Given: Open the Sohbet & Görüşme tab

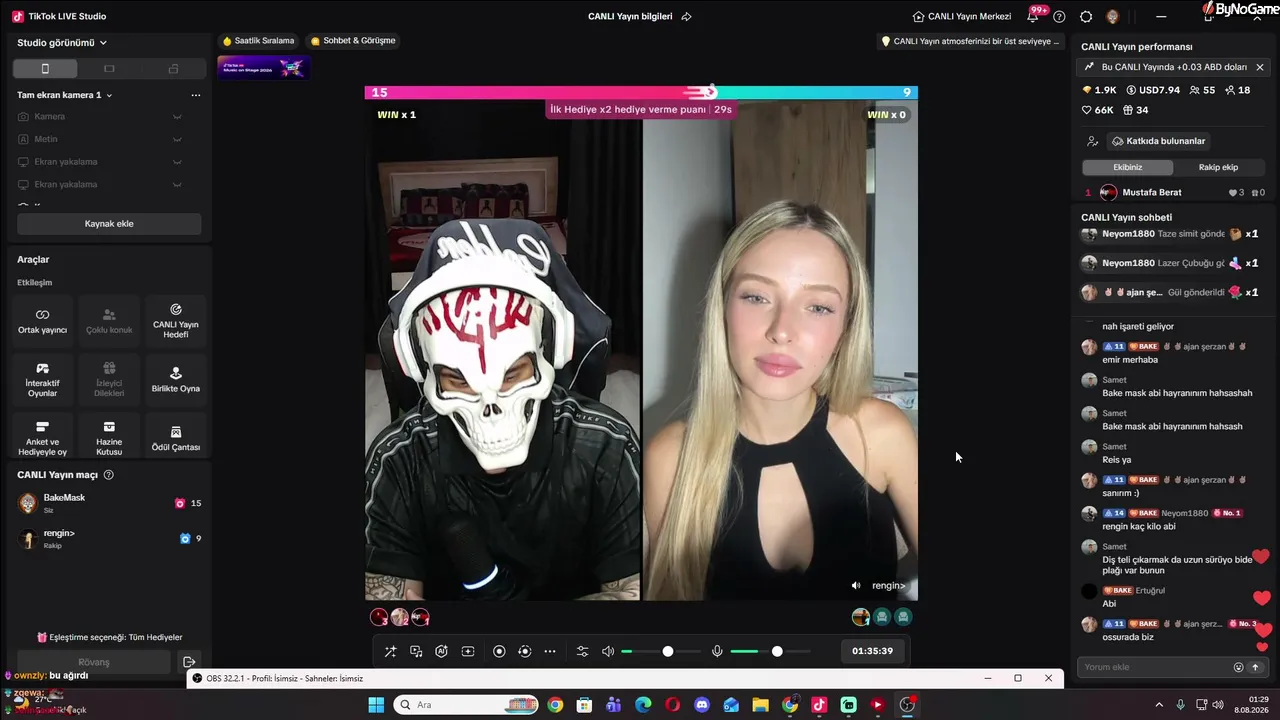Looking at the screenshot, I should click(x=353, y=41).
